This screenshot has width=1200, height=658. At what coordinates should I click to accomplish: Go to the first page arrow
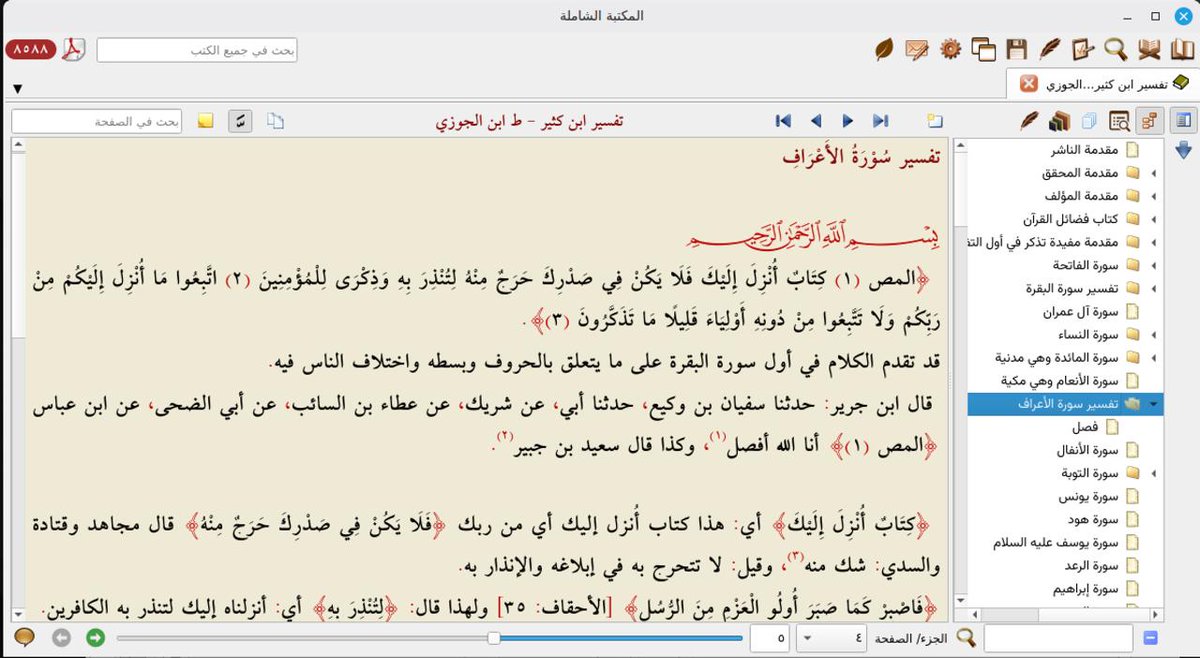pos(783,121)
